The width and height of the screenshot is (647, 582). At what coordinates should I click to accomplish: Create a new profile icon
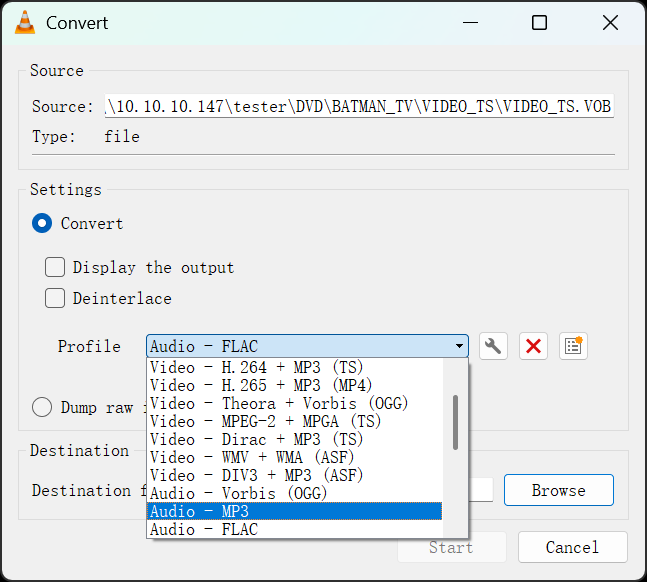pyautogui.click(x=573, y=346)
